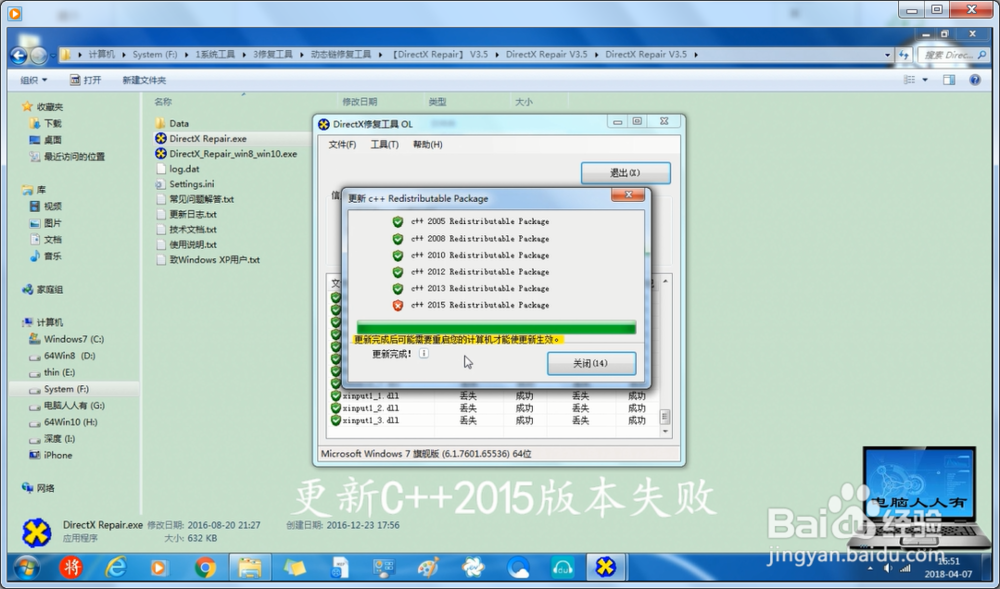Open Internet Explorer from taskbar
Viewport: 1000px width, 589px height.
[116, 567]
